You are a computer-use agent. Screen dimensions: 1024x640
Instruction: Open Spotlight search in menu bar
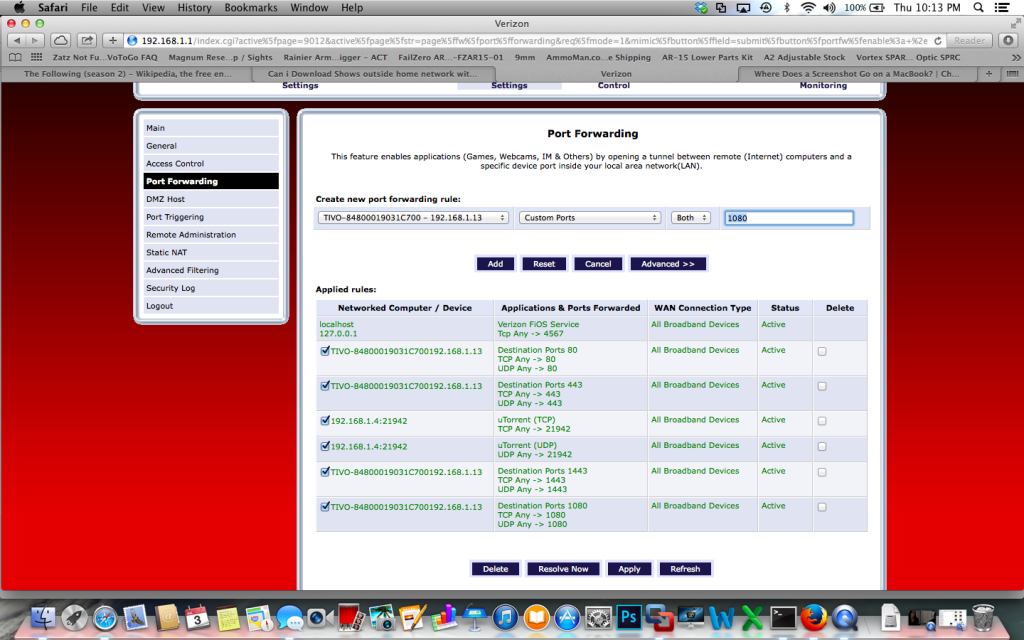(x=978, y=8)
